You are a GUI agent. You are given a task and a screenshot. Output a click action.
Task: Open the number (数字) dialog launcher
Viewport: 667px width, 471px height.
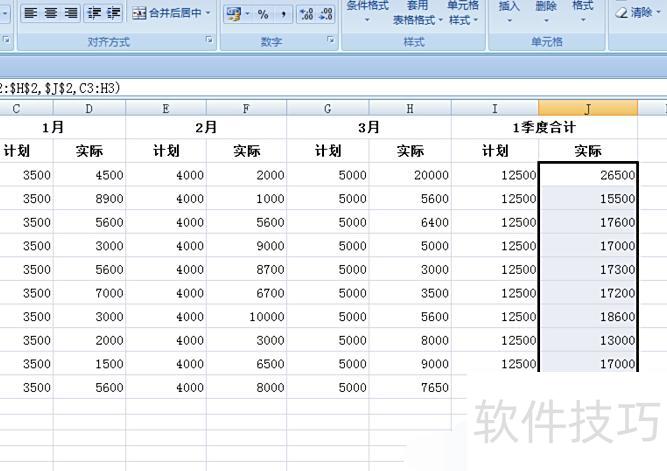pos(331,41)
